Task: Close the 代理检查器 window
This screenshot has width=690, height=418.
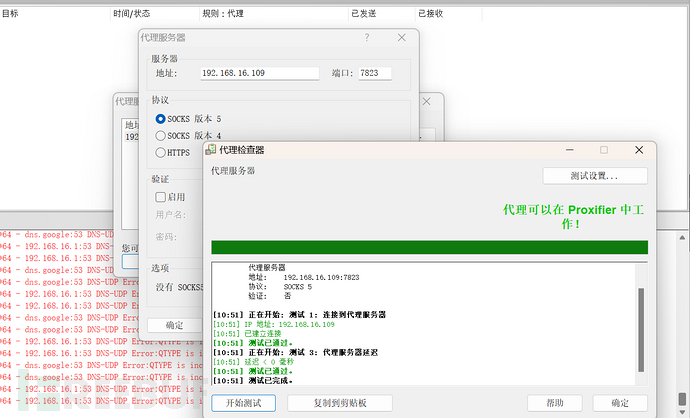Action: [639, 150]
